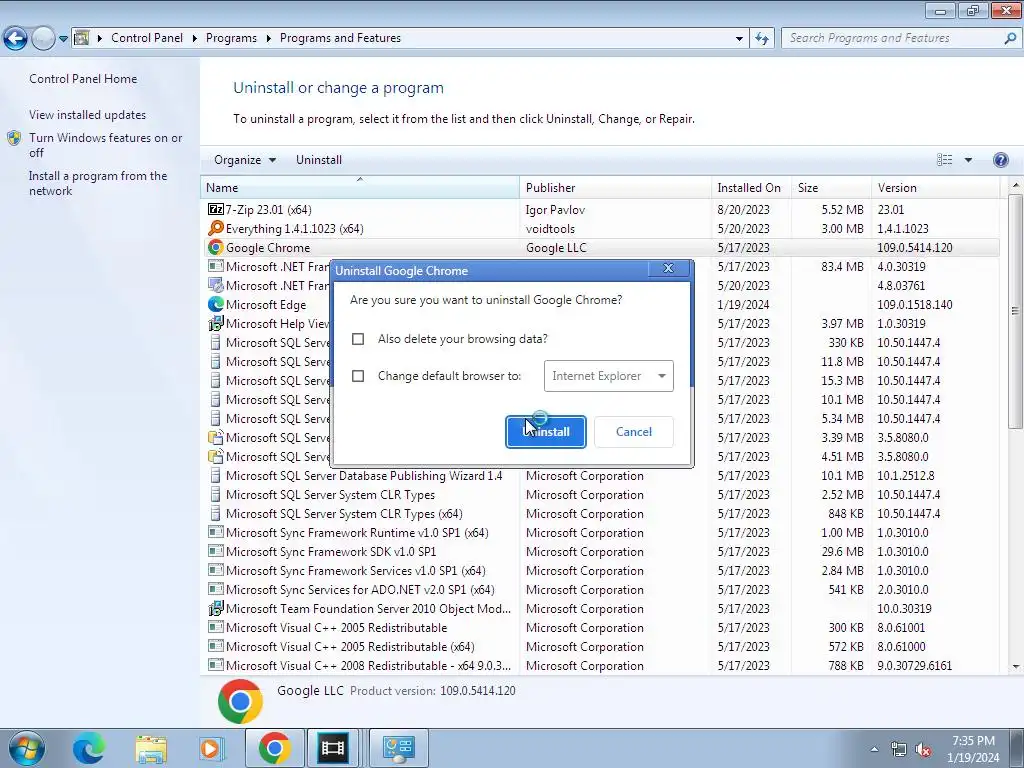Go back with the navigation arrow
1024x768 pixels.
tap(15, 38)
